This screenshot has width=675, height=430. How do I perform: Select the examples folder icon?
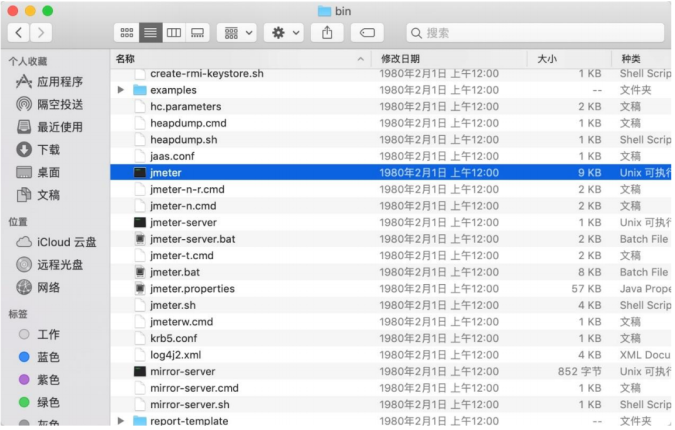point(140,90)
